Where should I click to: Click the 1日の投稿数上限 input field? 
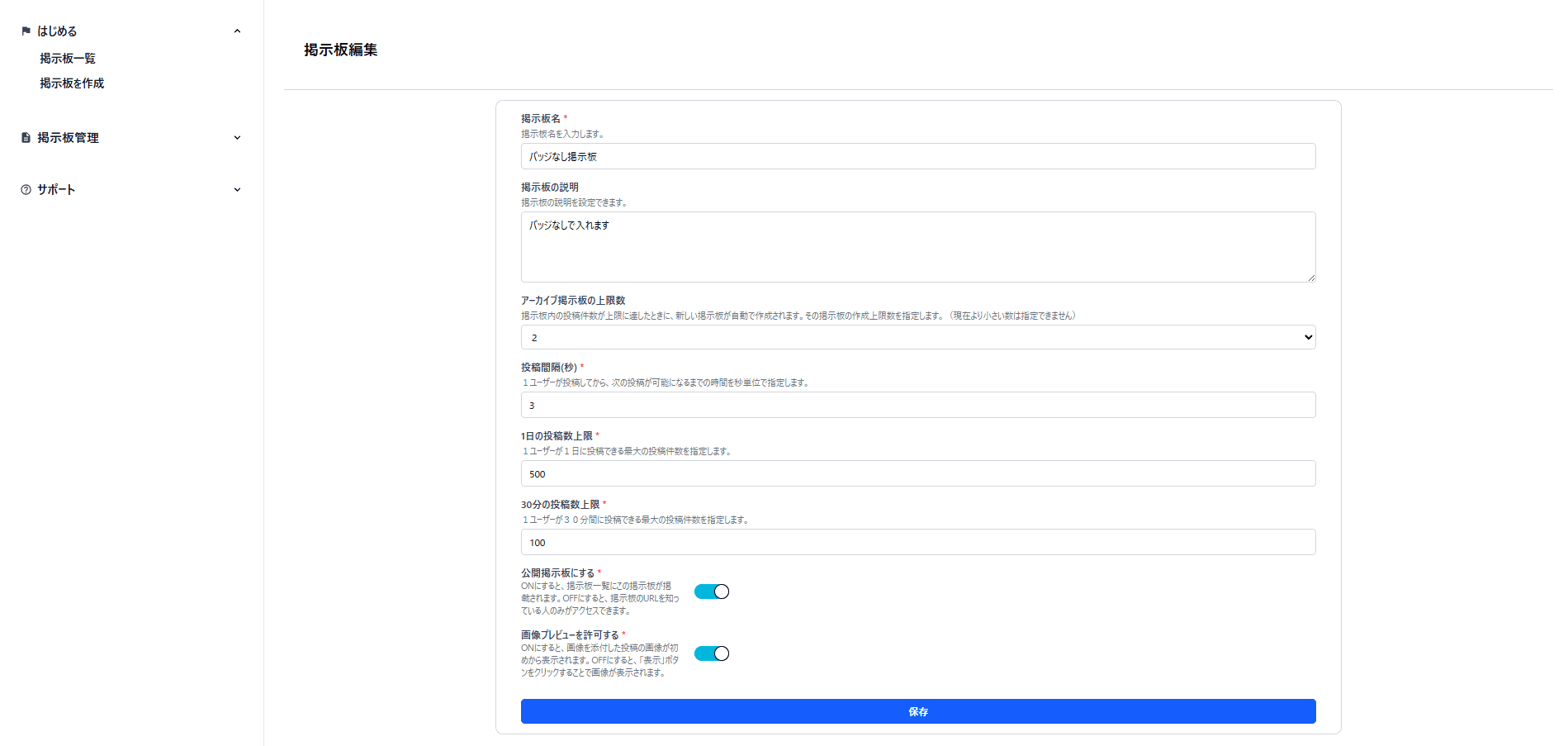[917, 473]
